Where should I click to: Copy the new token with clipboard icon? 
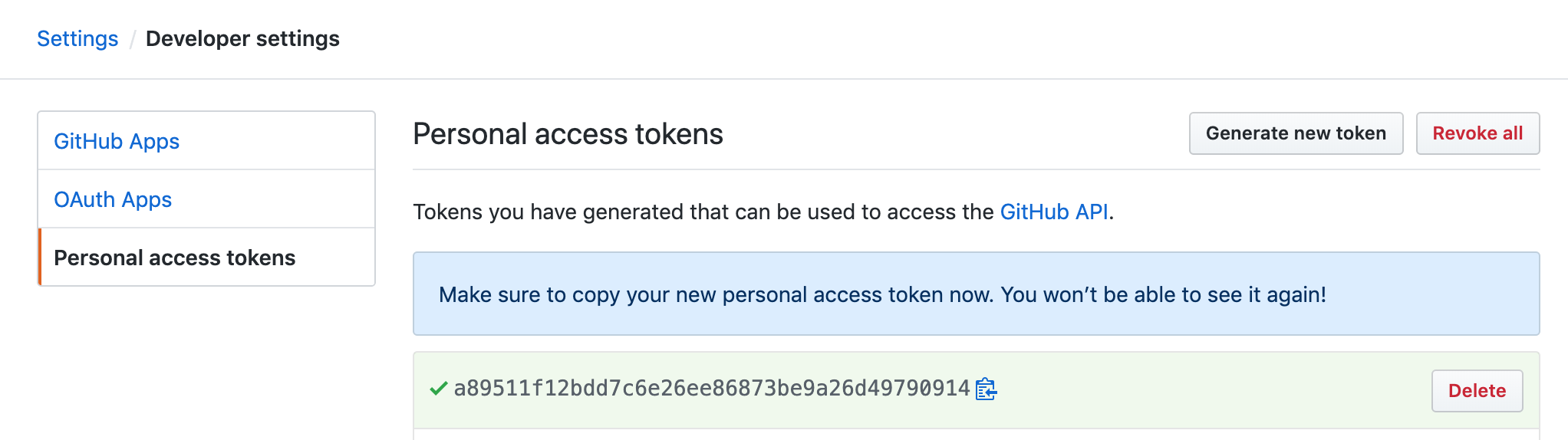pos(986,389)
